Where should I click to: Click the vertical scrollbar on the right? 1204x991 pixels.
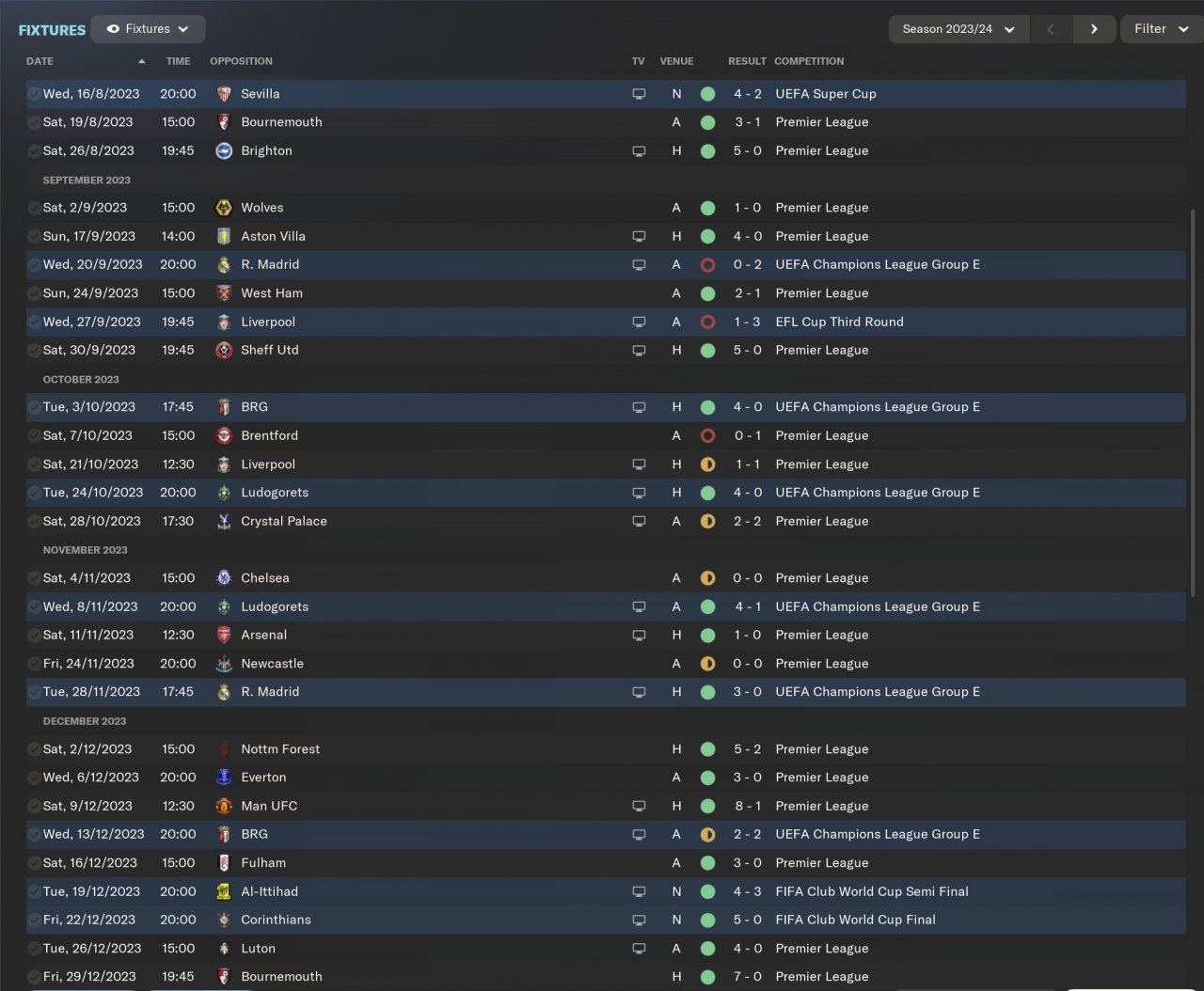pyautogui.click(x=1193, y=402)
